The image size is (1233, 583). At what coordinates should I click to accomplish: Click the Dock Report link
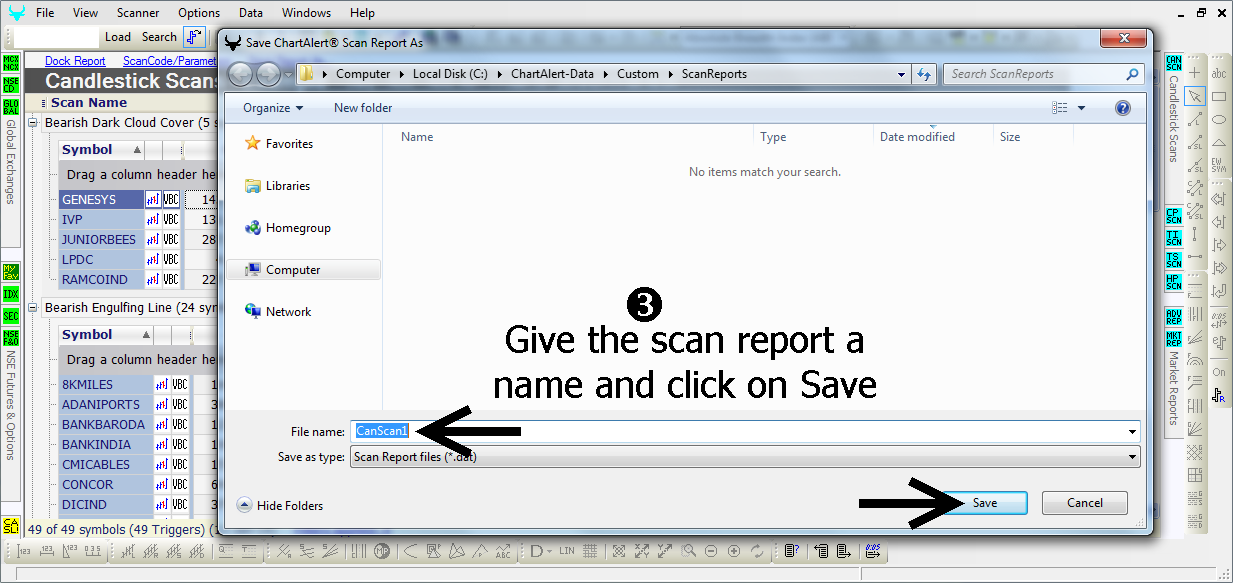(75, 61)
